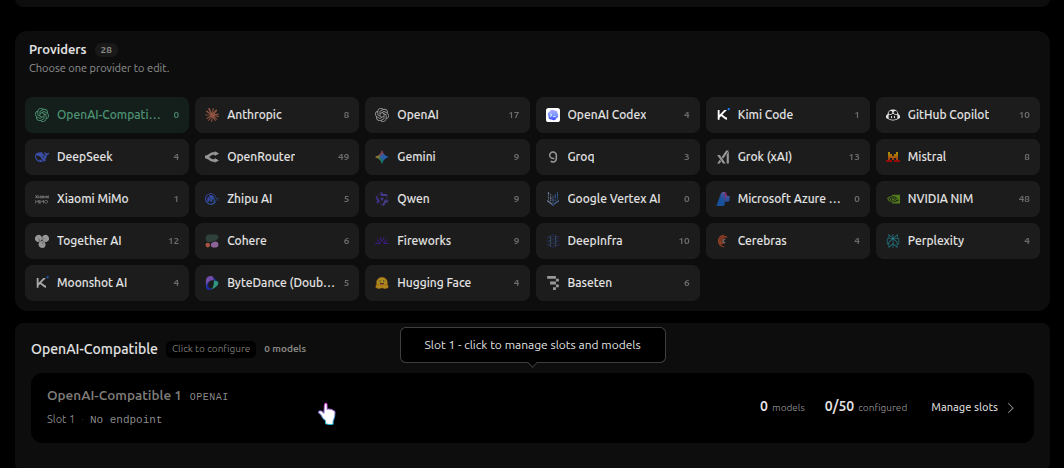Click the Qwen purple logo icon
The width and height of the screenshot is (1064, 468).
(x=382, y=199)
